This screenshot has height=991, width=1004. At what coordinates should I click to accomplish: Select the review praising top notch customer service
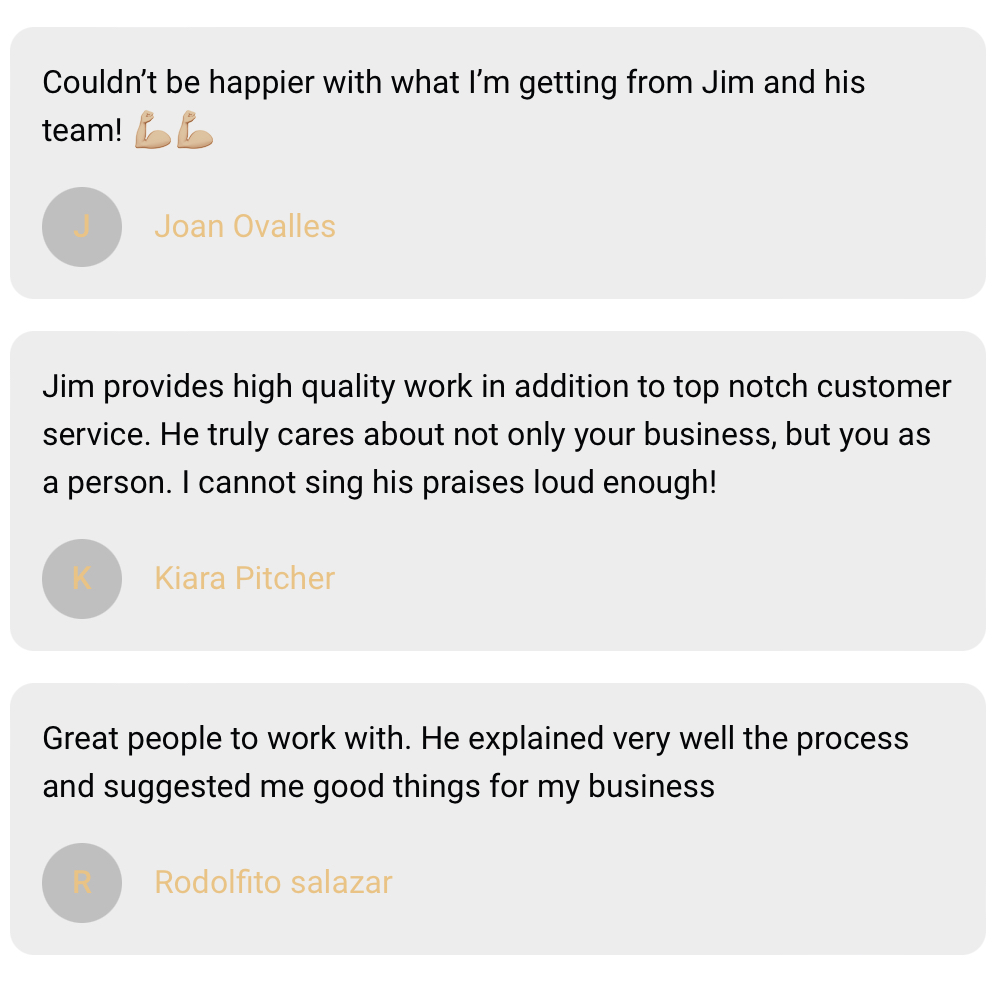click(497, 435)
